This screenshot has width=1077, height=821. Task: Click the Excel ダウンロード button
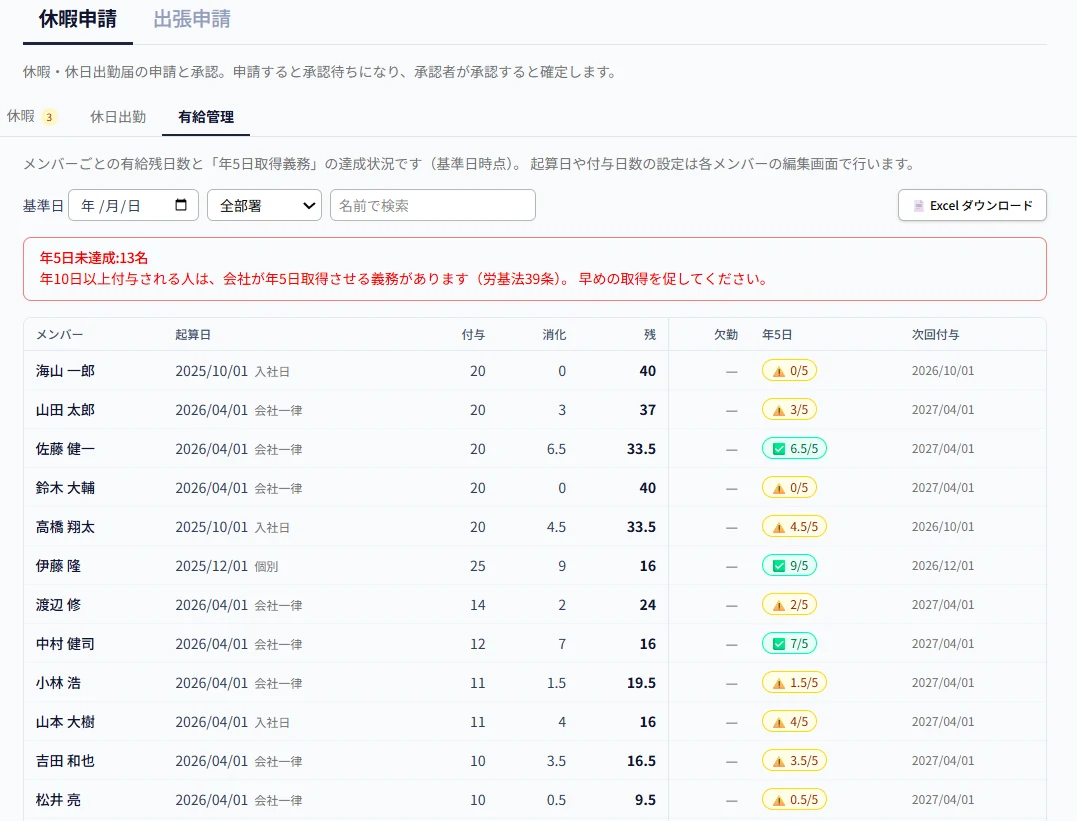[972, 205]
